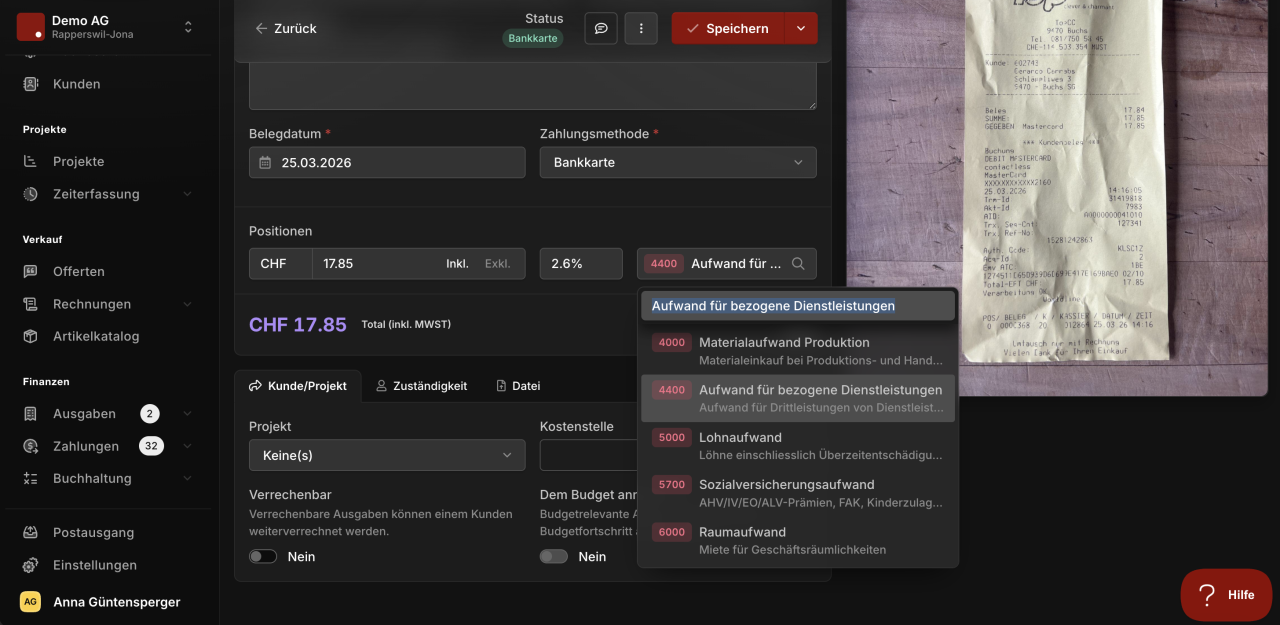
Task: Choose account 5700 Sozialversicherungsaufwand
Action: pyautogui.click(x=798, y=493)
